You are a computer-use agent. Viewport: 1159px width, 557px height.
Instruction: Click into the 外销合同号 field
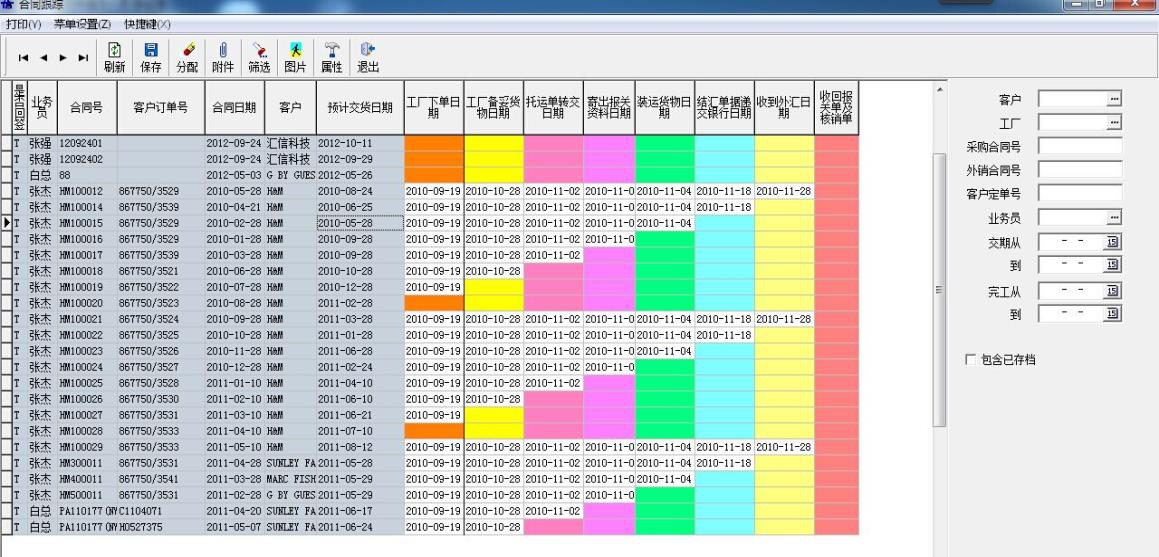pyautogui.click(x=1080, y=169)
